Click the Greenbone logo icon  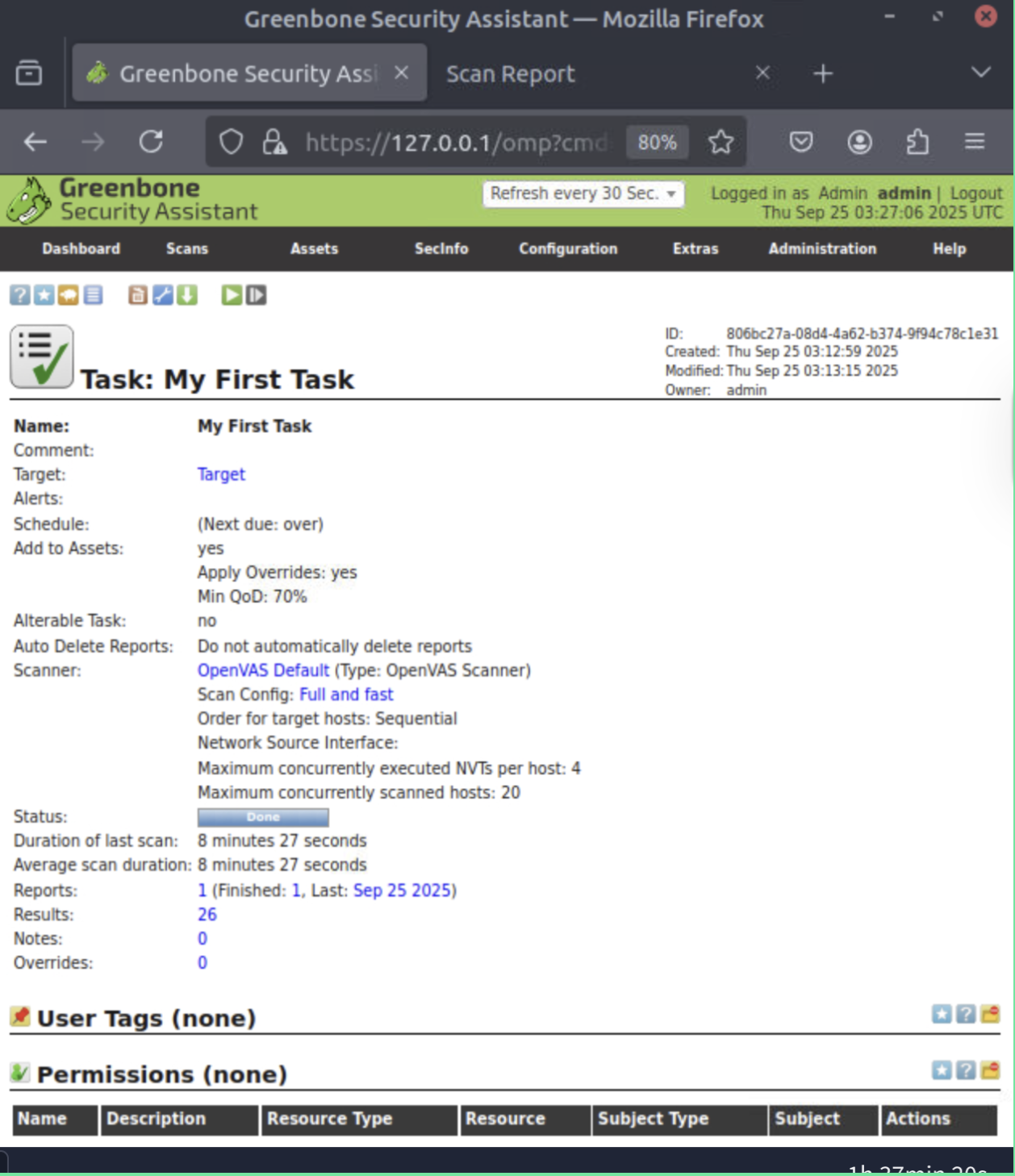tap(29, 201)
